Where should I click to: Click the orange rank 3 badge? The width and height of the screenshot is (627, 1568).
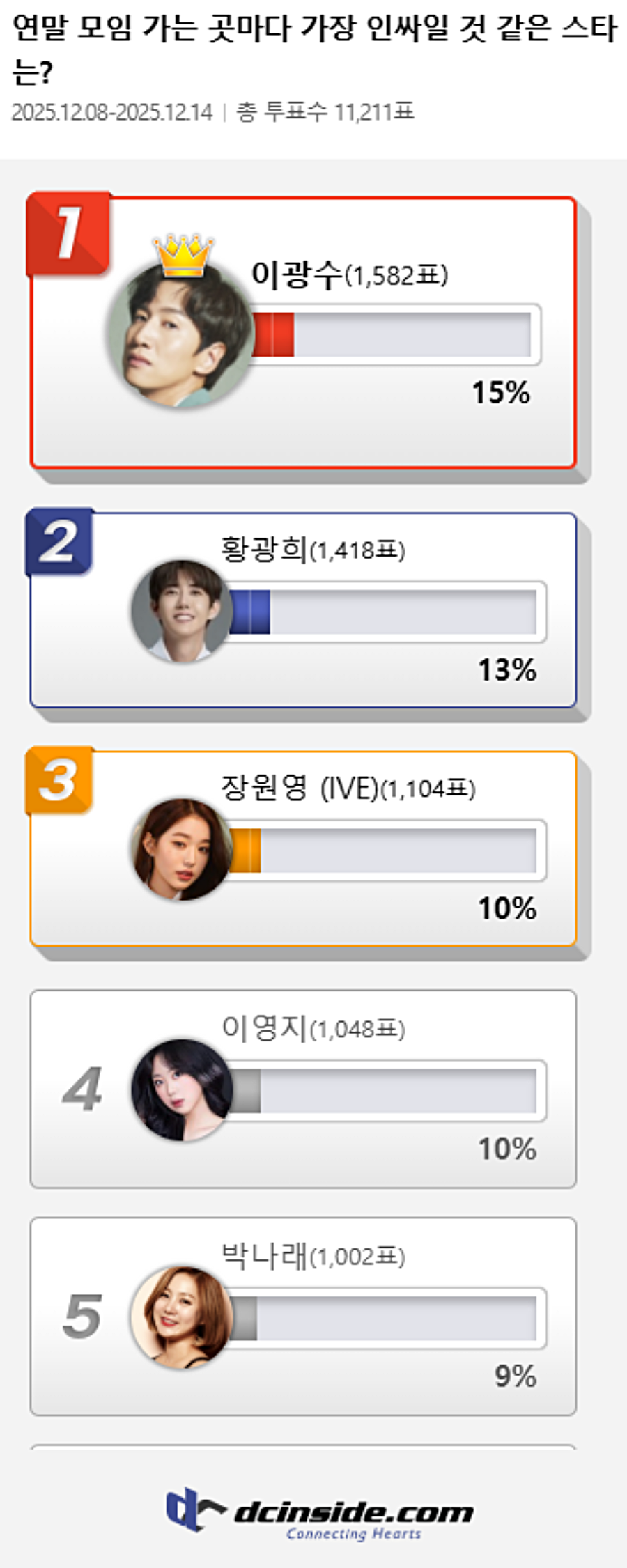[59, 780]
